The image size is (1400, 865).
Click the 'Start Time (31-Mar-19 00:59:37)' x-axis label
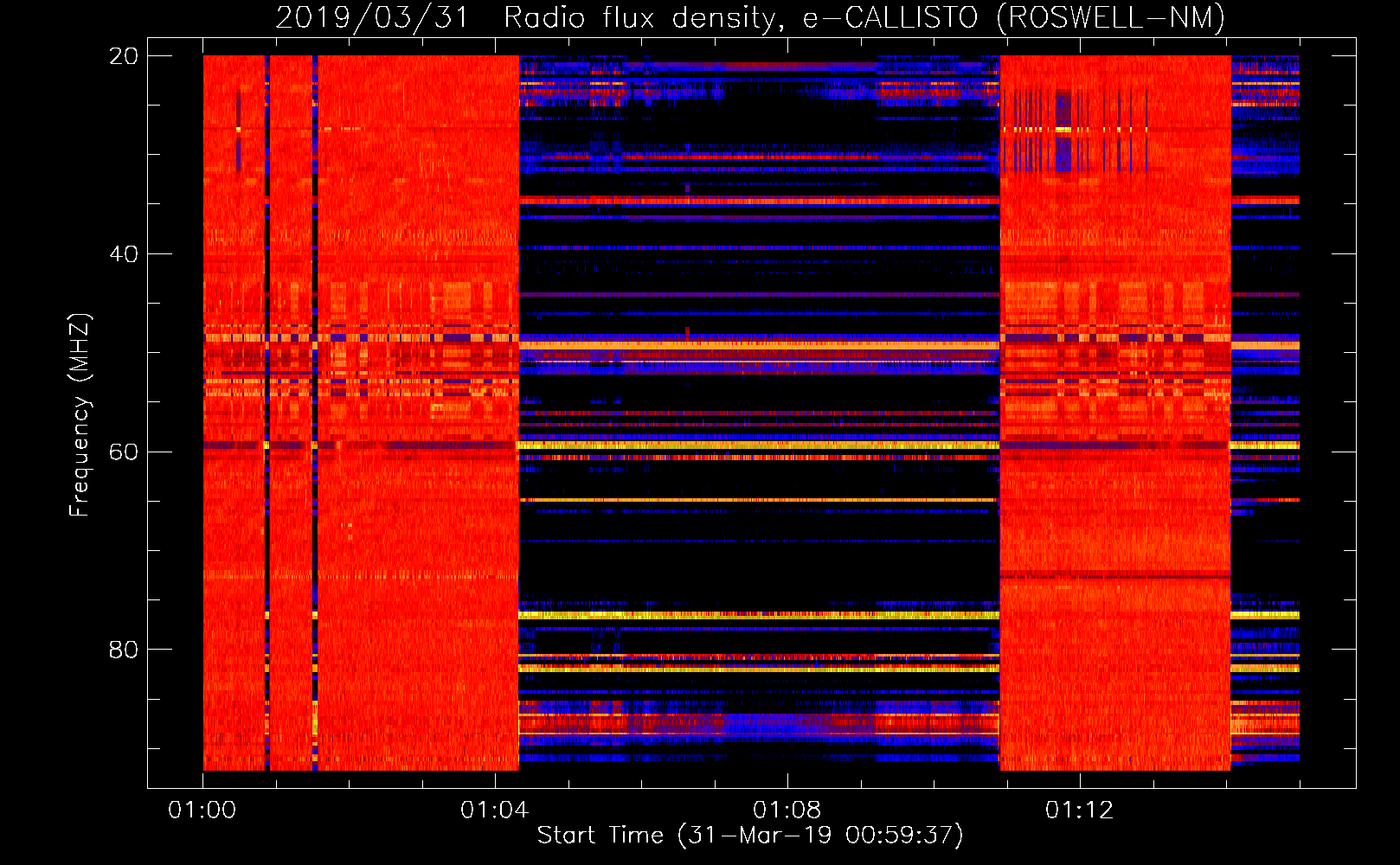[750, 836]
